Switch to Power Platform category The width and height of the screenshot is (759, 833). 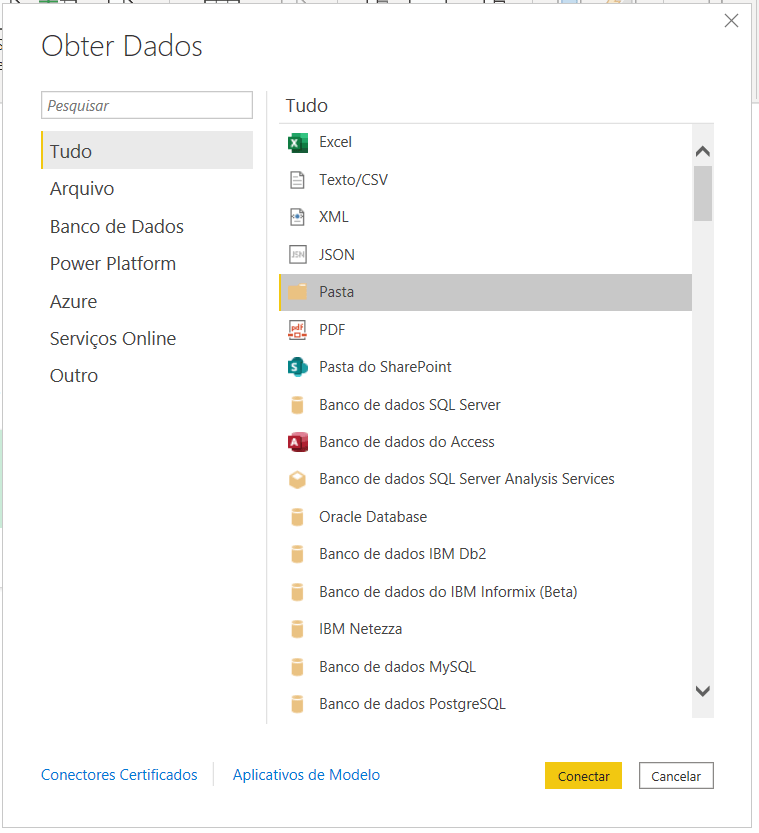coord(147,264)
